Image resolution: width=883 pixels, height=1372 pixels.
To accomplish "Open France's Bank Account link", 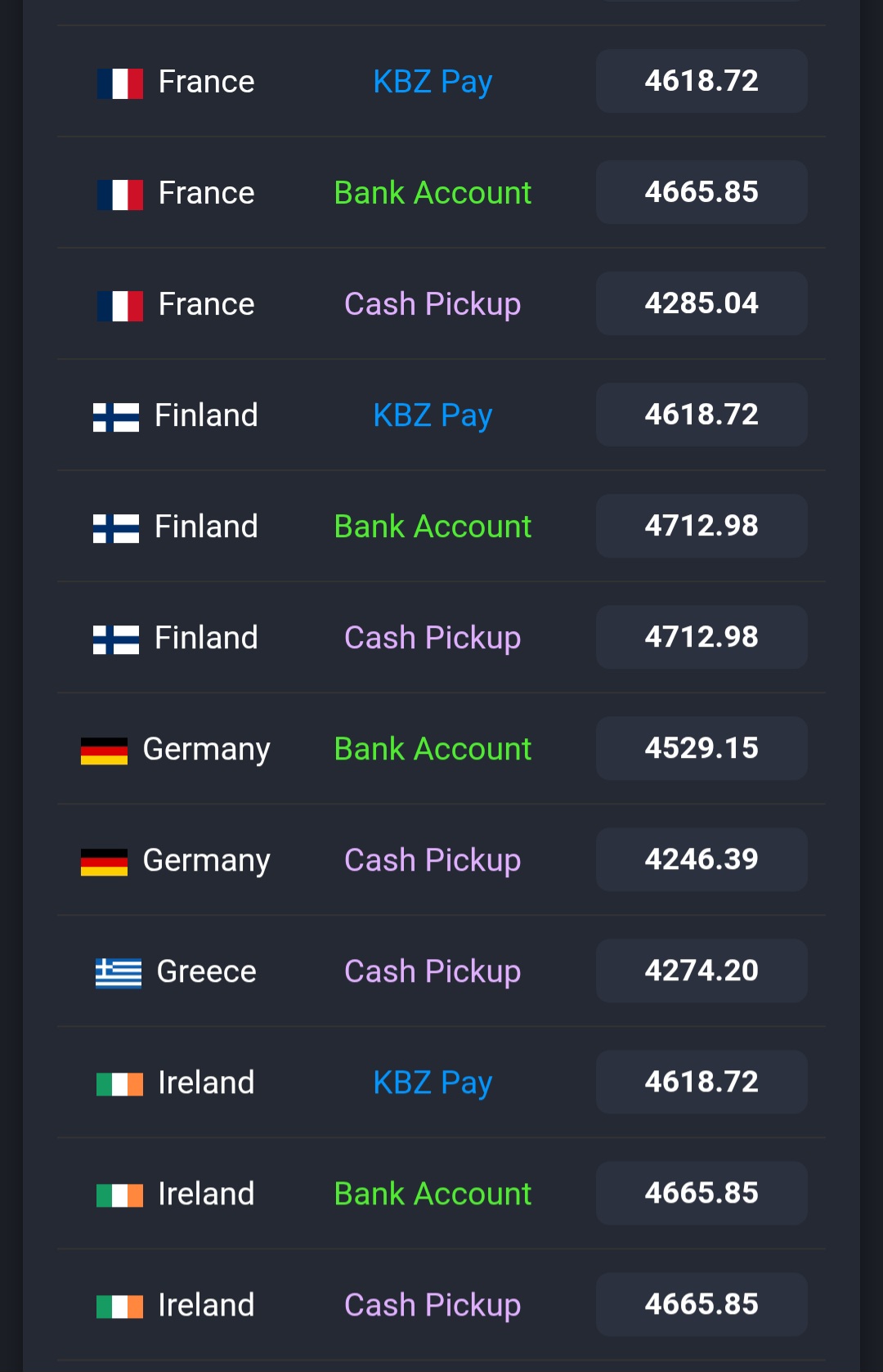I will click(433, 193).
